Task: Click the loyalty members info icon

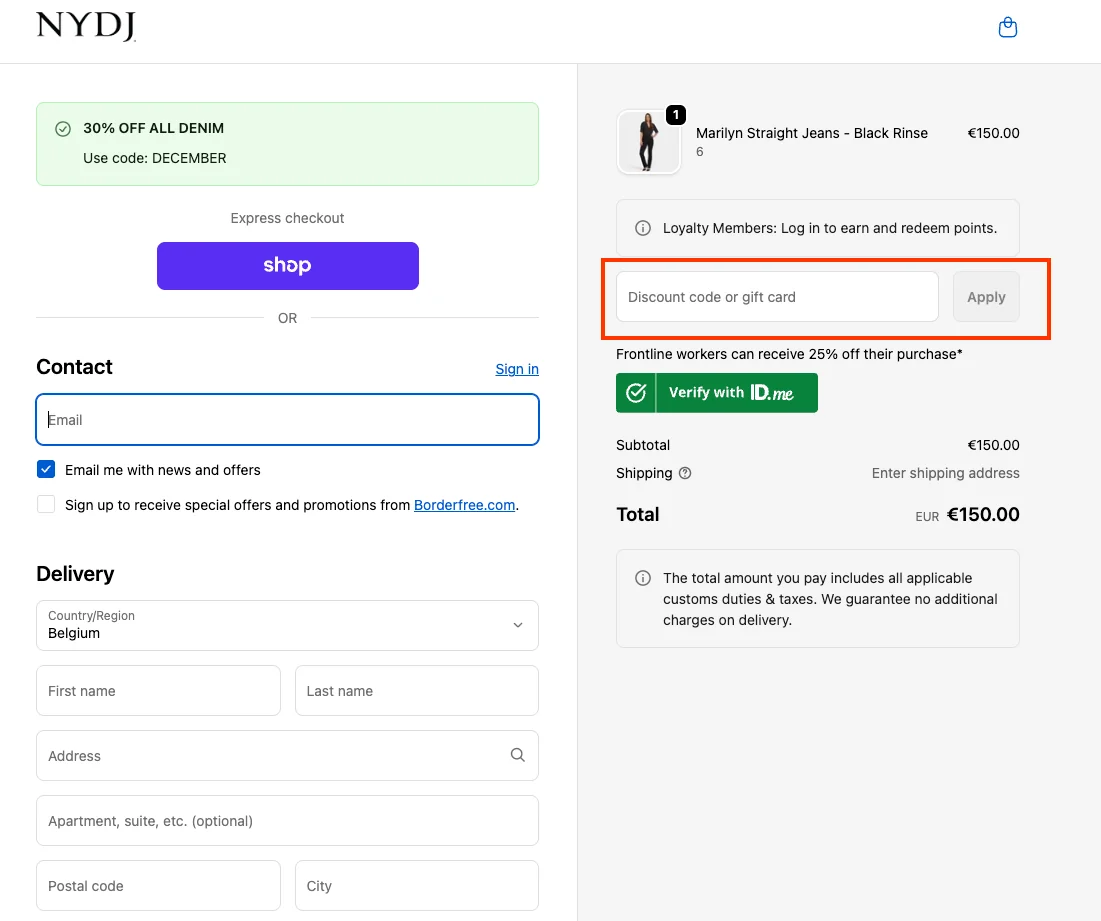Action: (x=643, y=228)
